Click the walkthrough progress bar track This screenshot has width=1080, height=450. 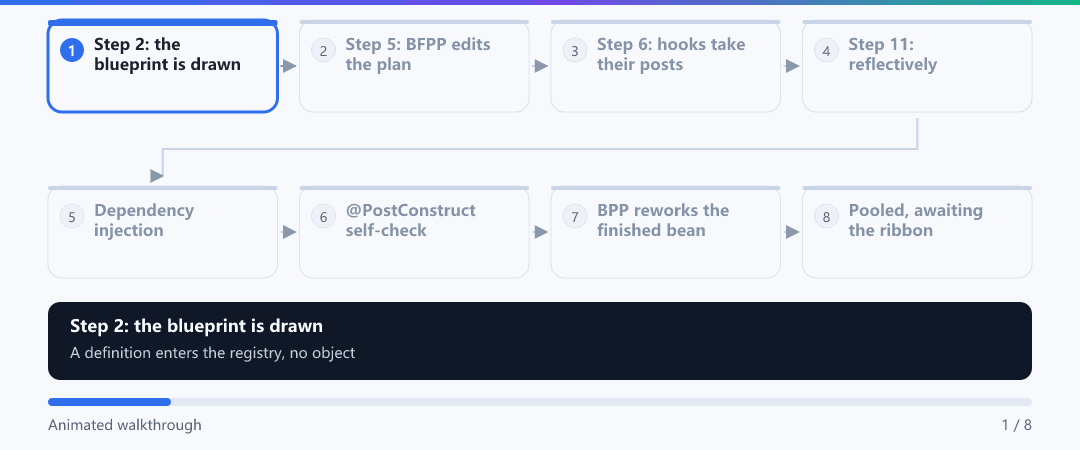(x=540, y=402)
